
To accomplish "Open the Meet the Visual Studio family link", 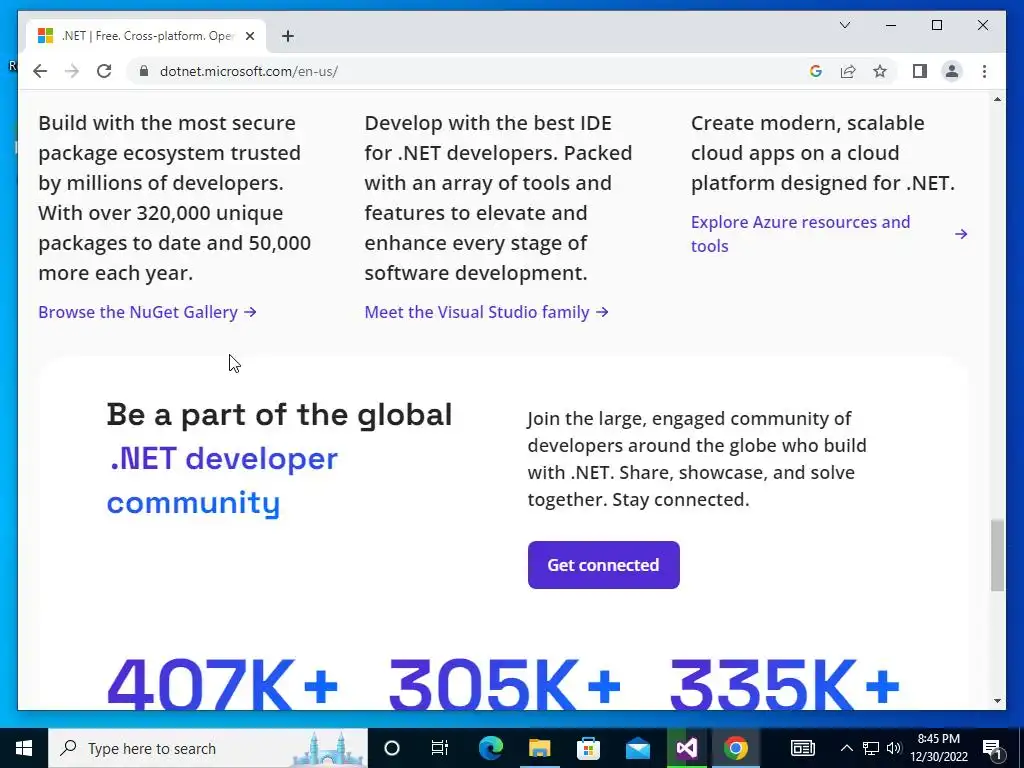I will click(486, 312).
